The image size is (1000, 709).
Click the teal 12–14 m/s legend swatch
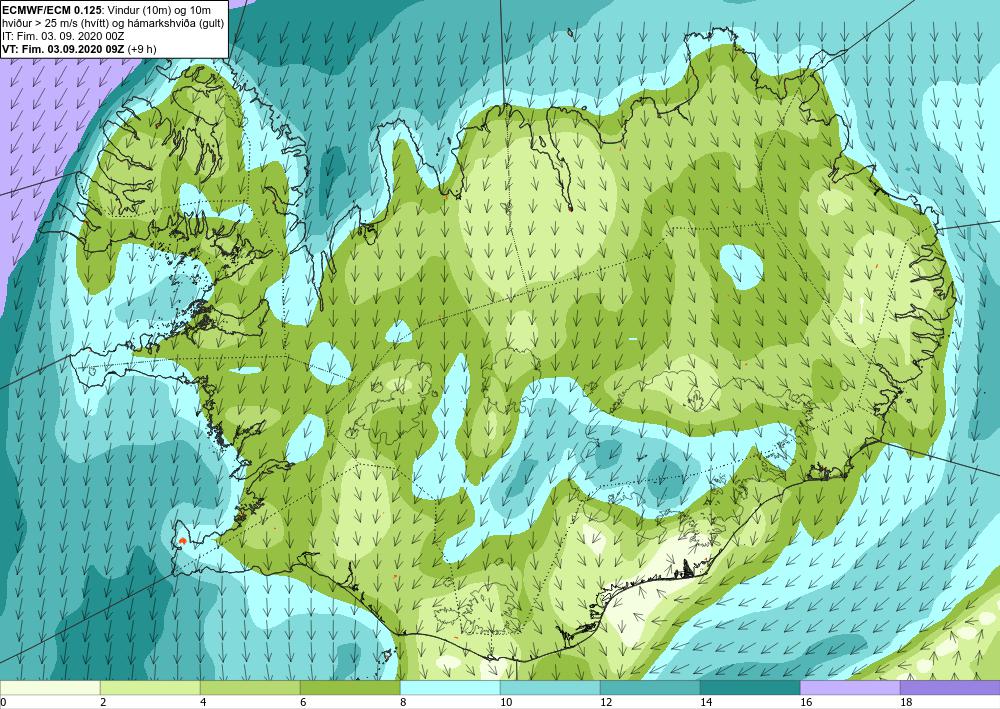pyautogui.click(x=650, y=688)
